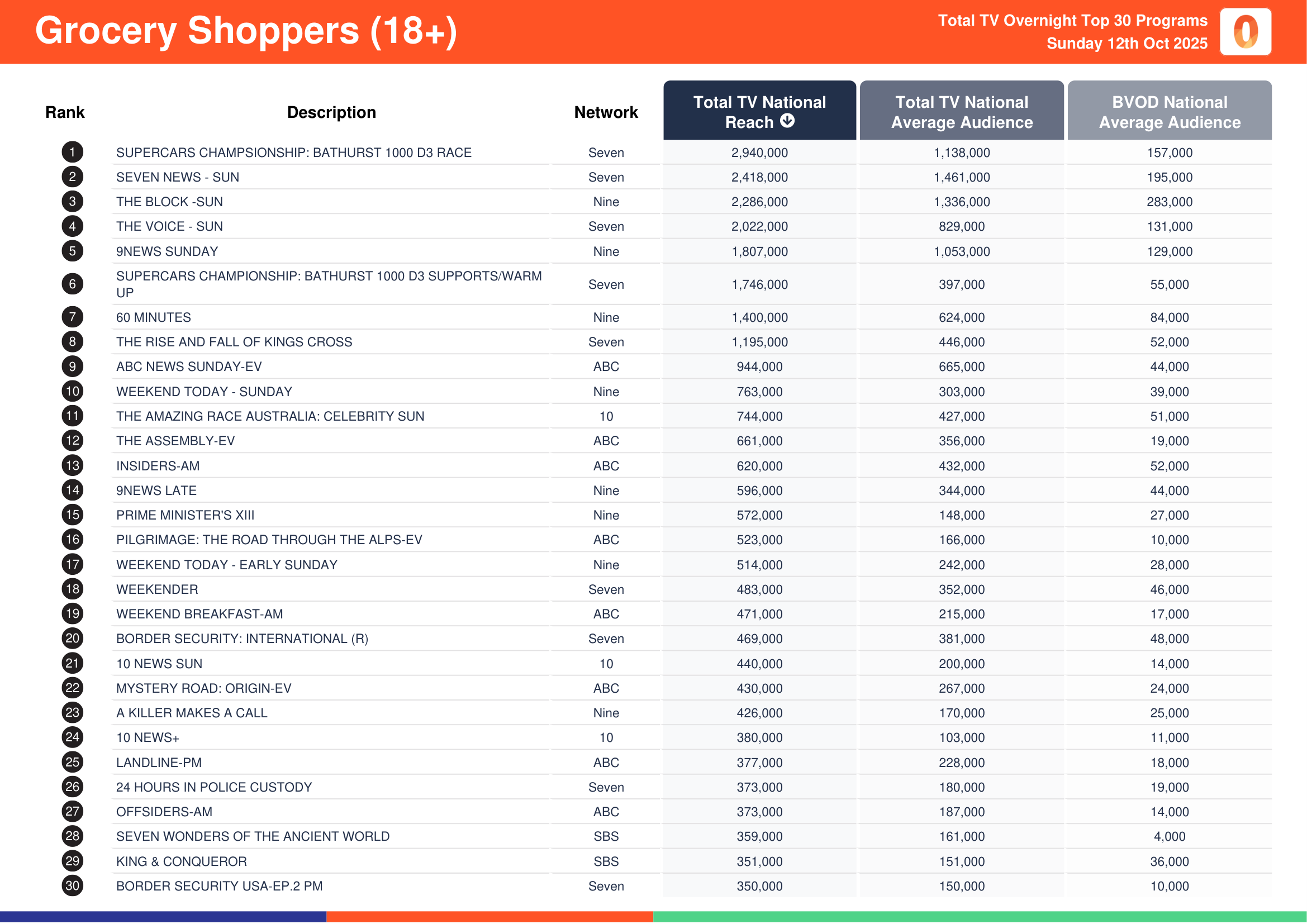Viewport: 1307px width, 924px height.
Task: Click the rank 18 circle badge
Action: [x=72, y=589]
